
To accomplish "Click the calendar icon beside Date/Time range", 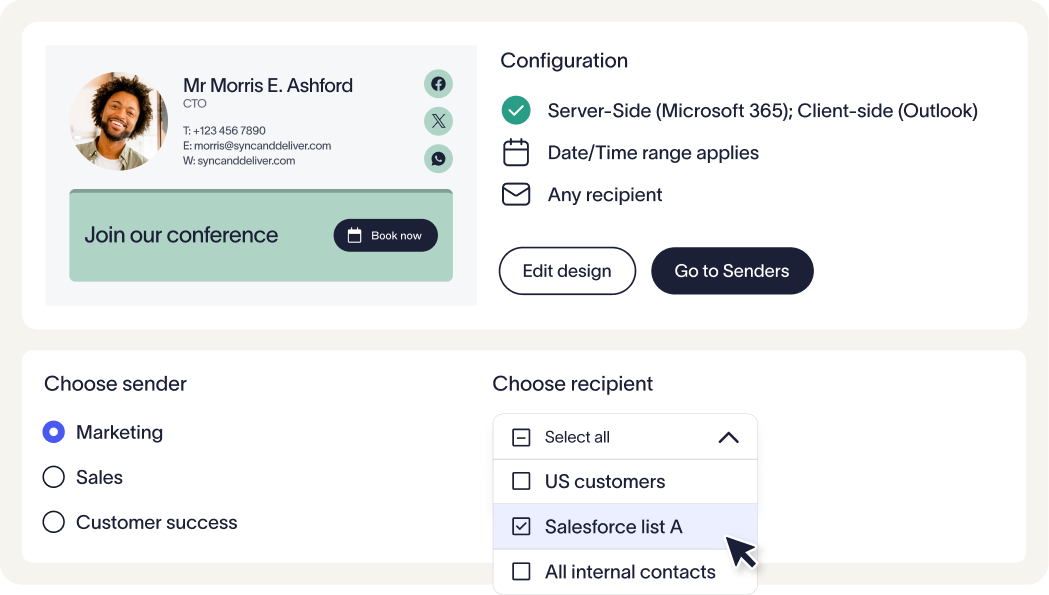I will click(515, 153).
